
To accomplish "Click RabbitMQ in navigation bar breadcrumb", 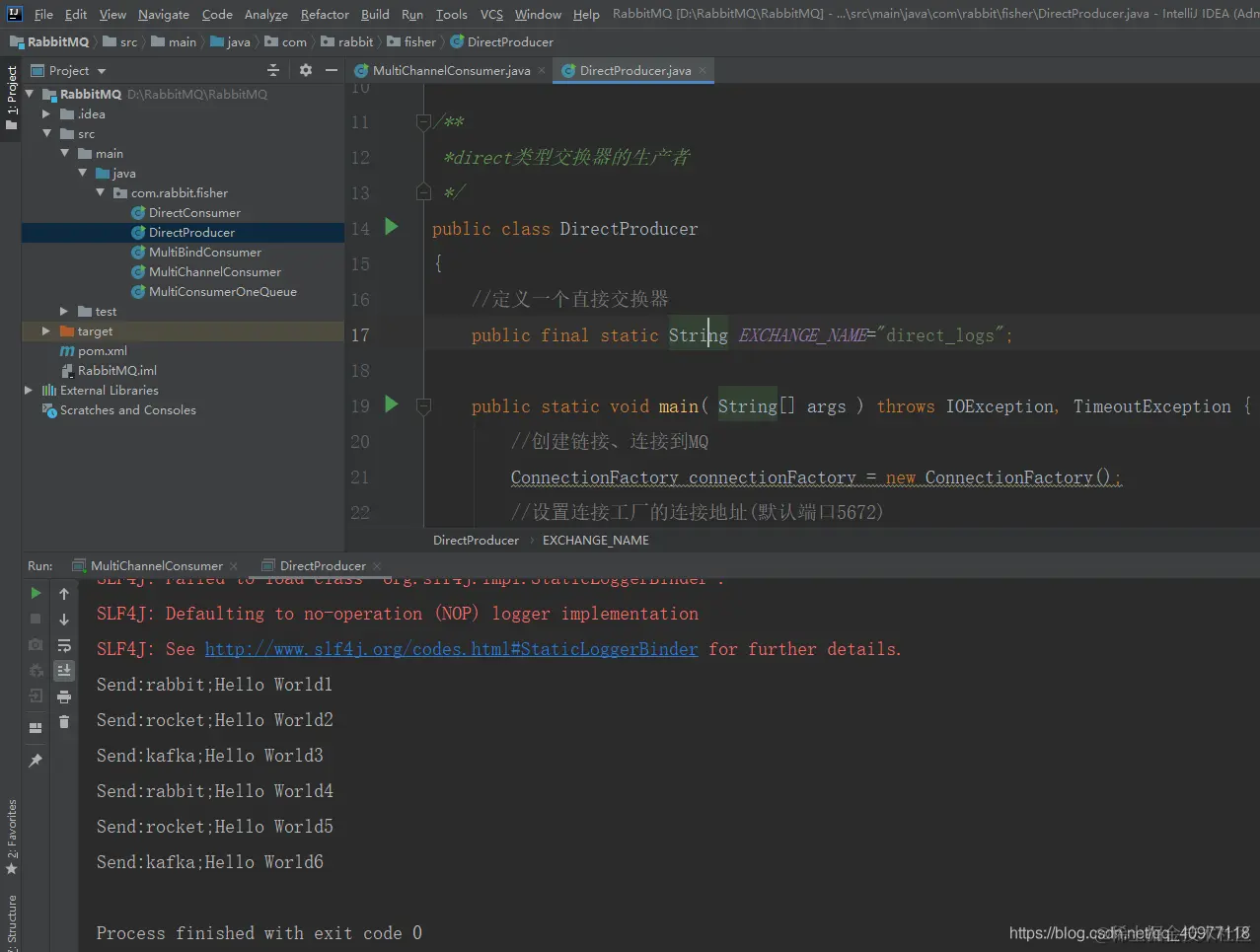I will point(49,41).
